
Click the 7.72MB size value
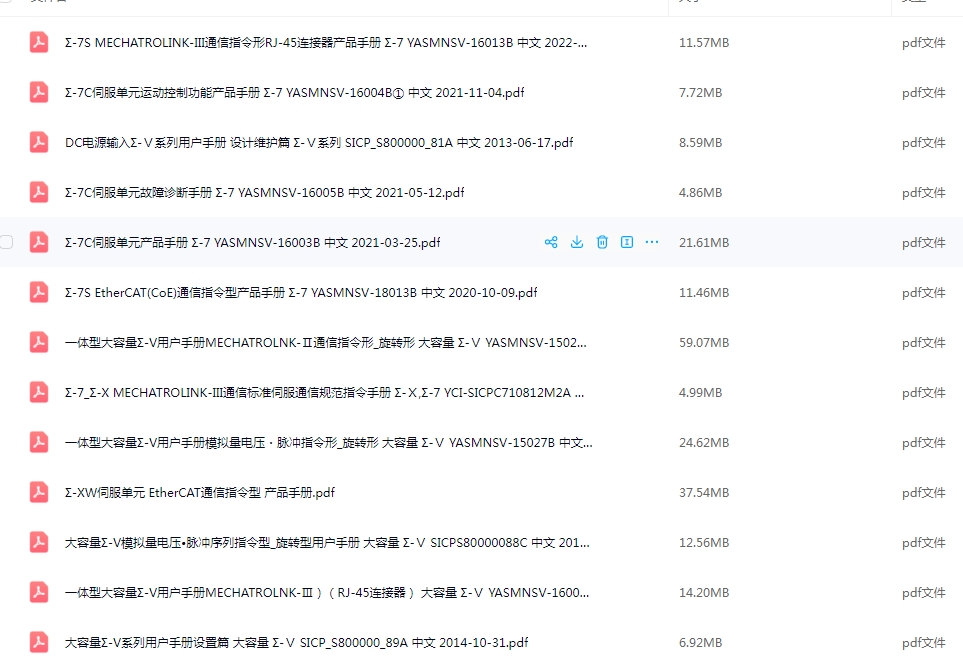click(x=700, y=93)
